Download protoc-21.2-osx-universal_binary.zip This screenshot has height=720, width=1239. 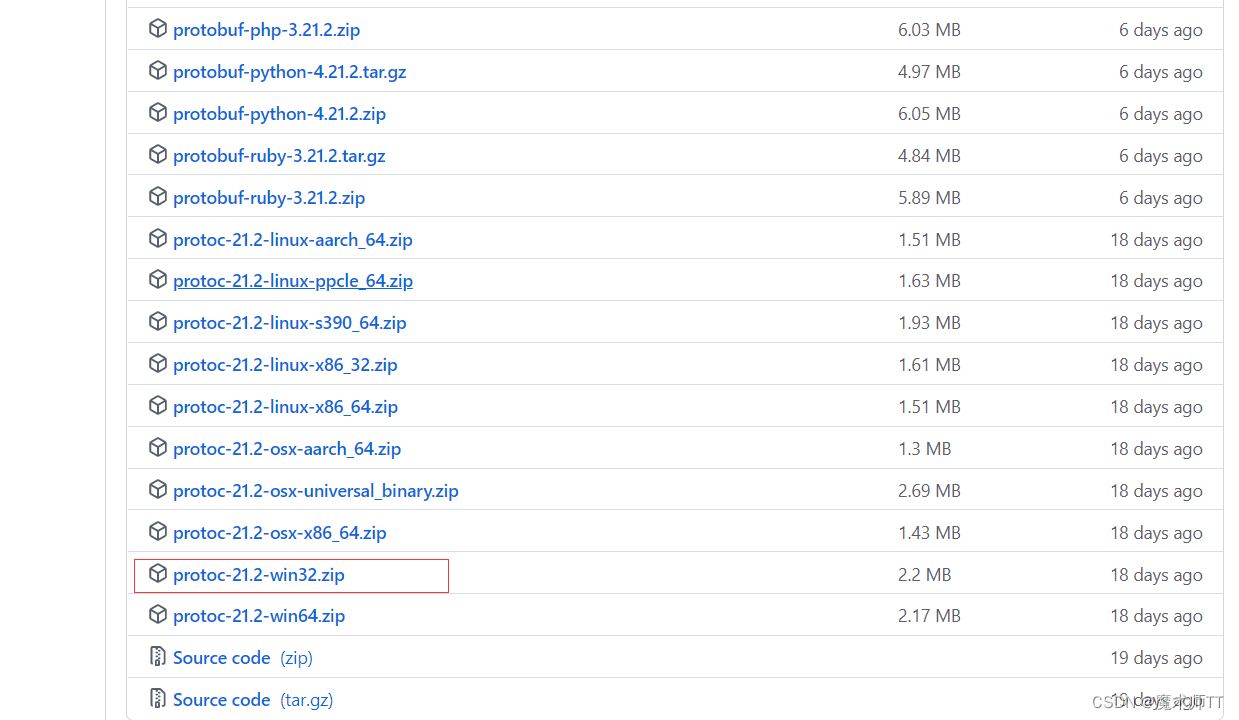click(316, 491)
